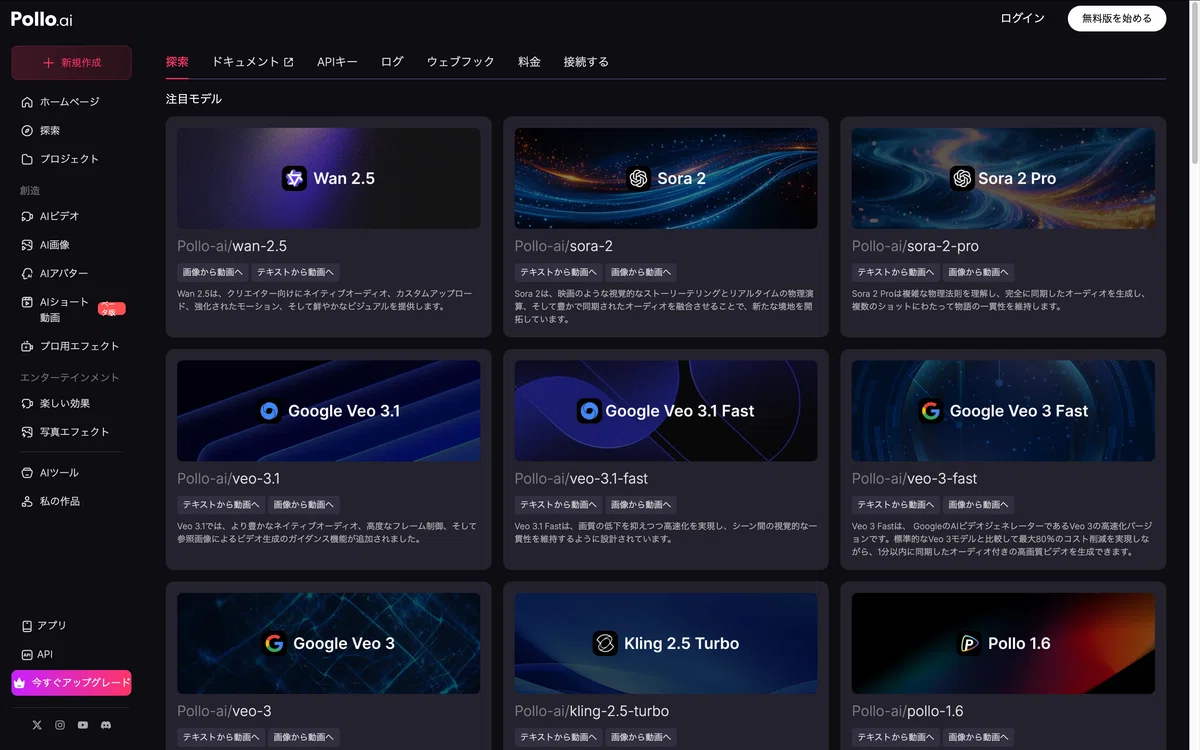
Task: Click the 楽しい効果 sidebar icon
Action: [x=27, y=404]
